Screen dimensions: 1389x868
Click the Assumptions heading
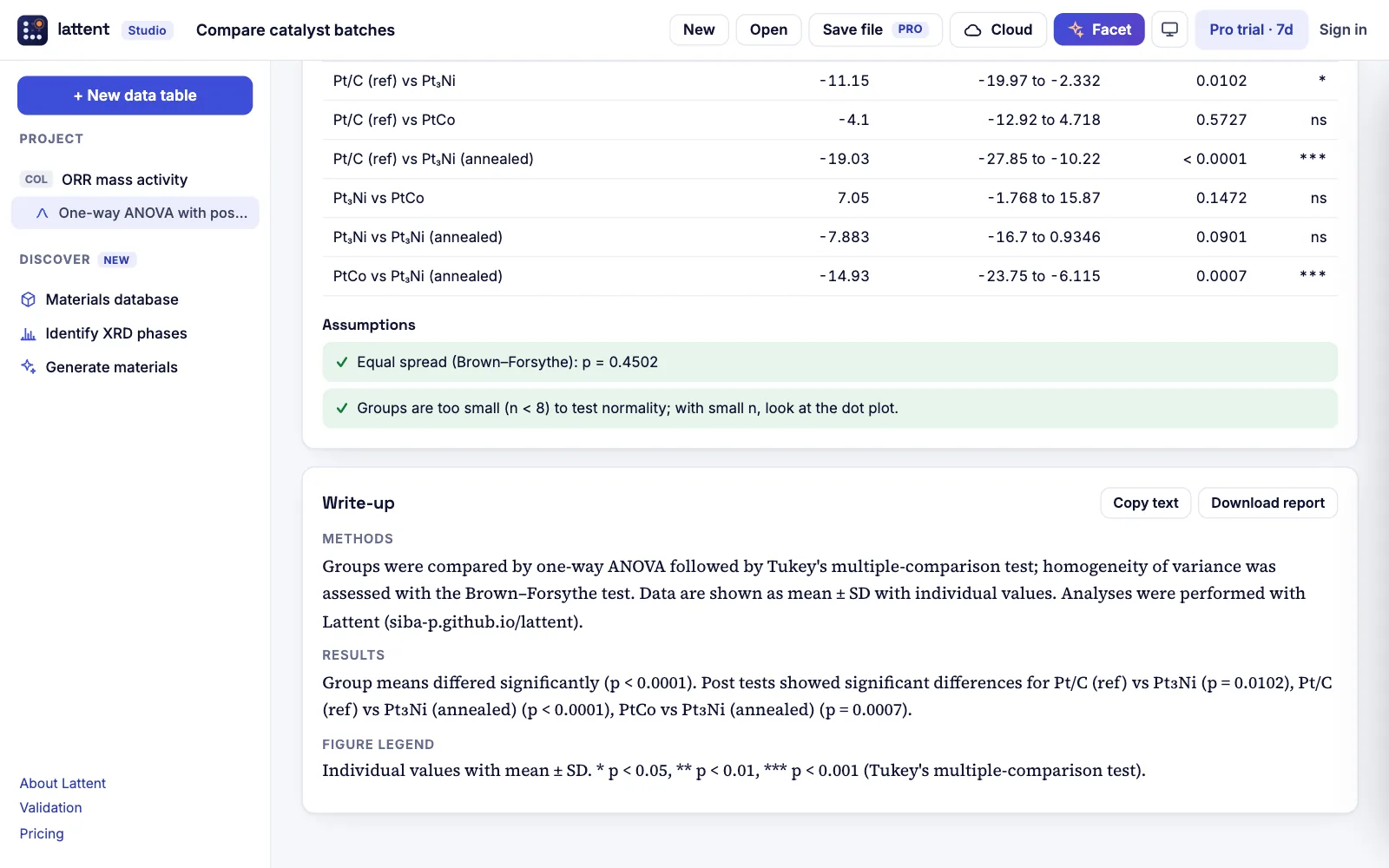tap(369, 325)
